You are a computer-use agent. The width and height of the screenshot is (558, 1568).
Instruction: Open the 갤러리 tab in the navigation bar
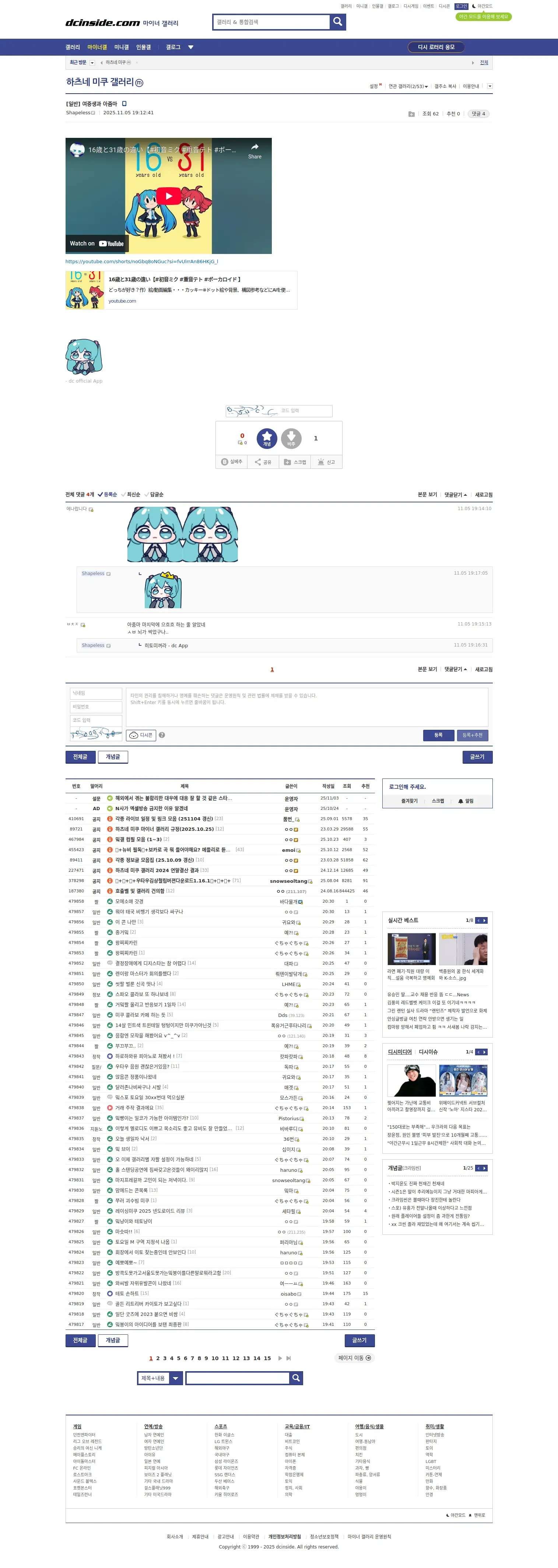point(73,47)
